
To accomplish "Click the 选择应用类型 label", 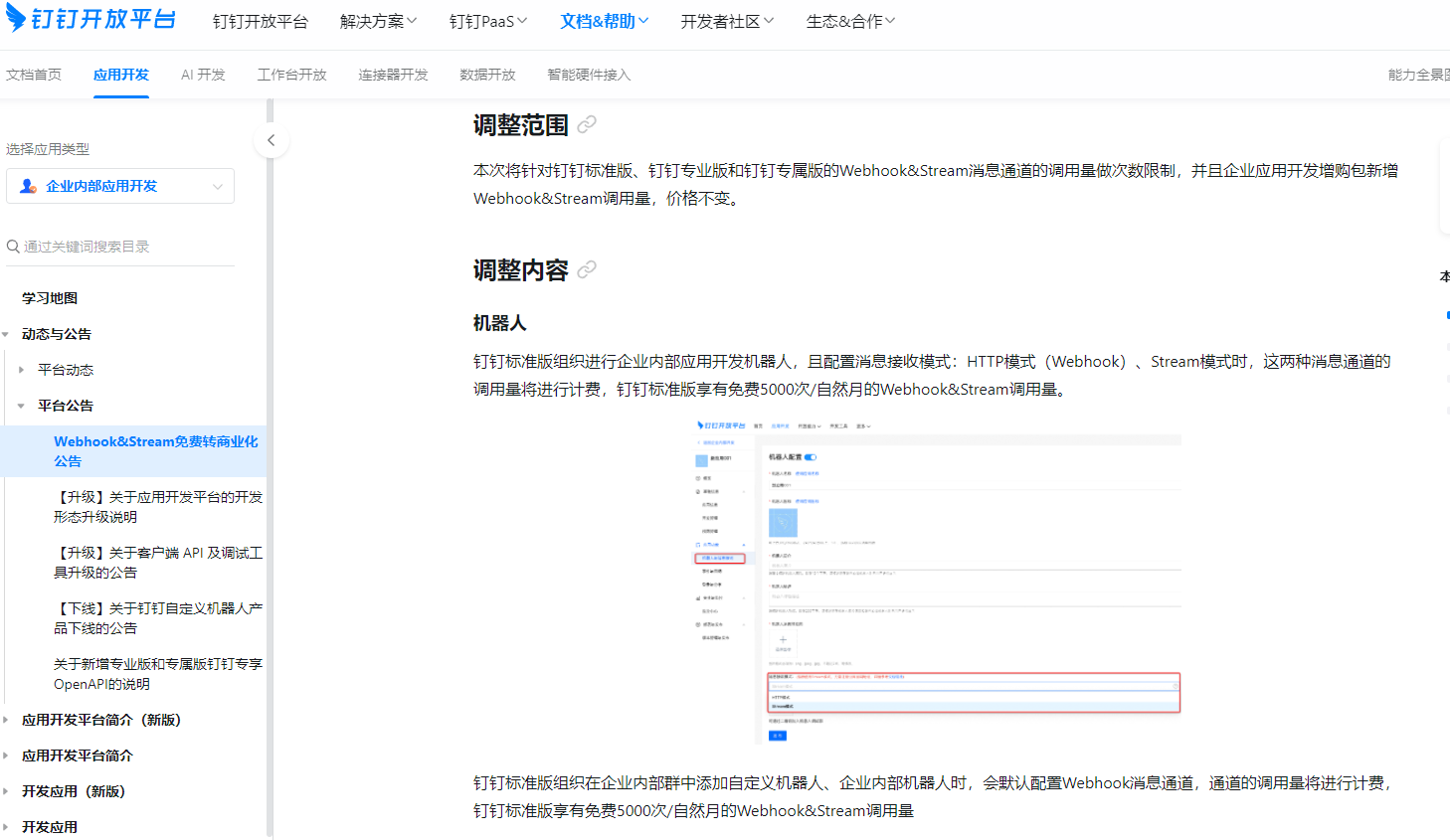I will click(48, 149).
